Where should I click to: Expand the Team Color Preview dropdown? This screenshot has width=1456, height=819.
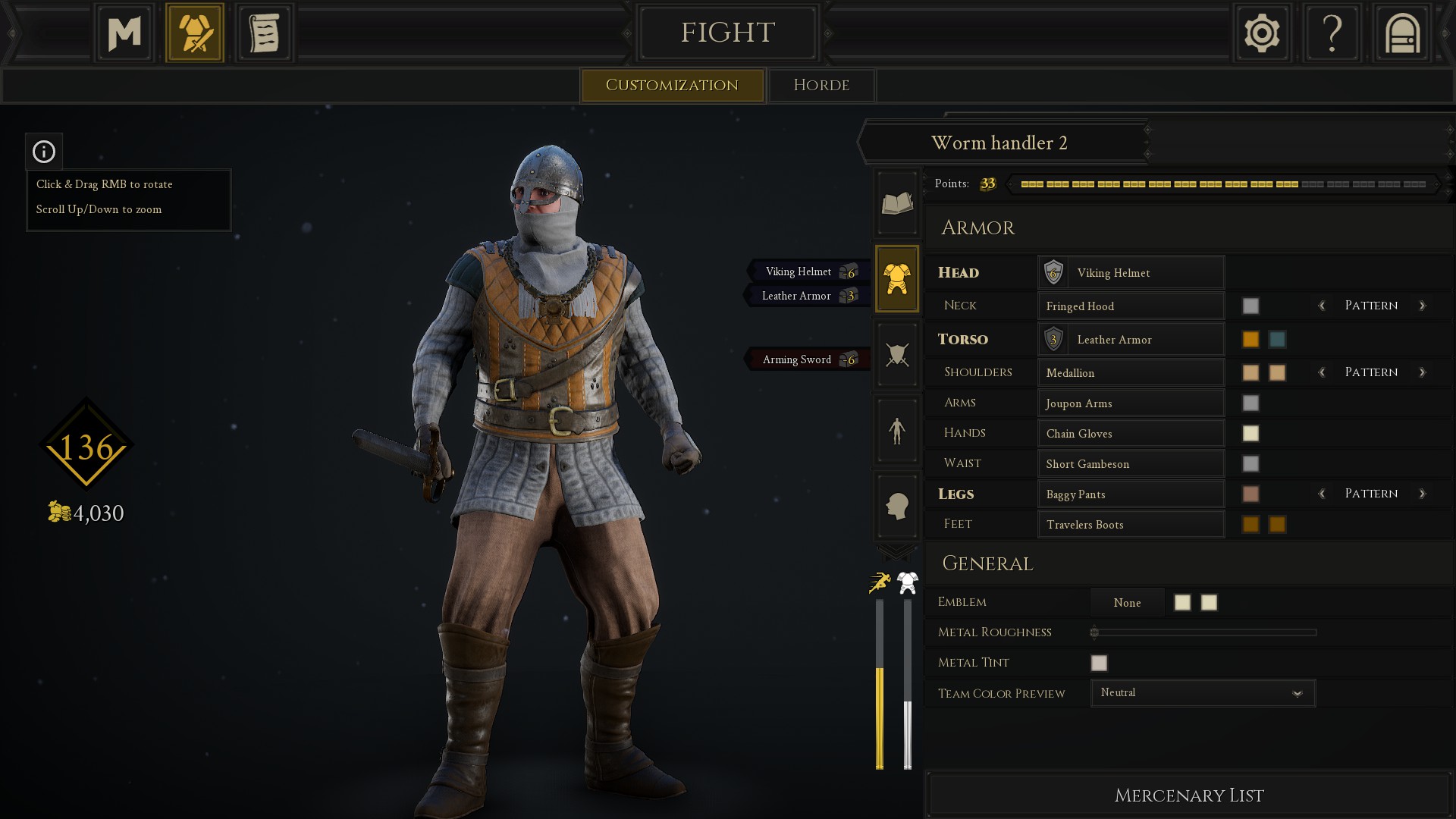point(1203,693)
